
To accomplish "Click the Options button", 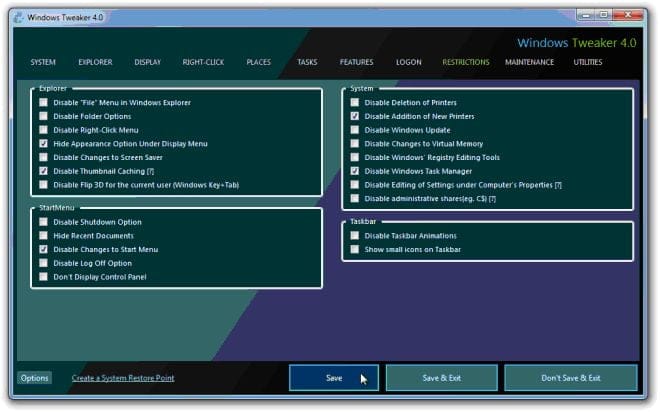I will tap(35, 378).
